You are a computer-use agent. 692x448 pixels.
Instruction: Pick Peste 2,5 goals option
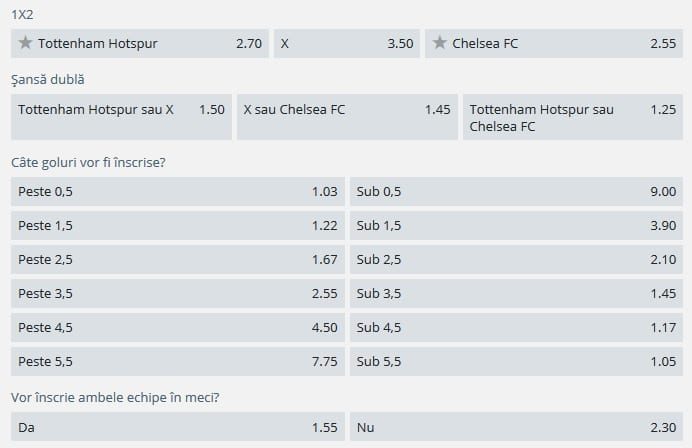coord(177,260)
